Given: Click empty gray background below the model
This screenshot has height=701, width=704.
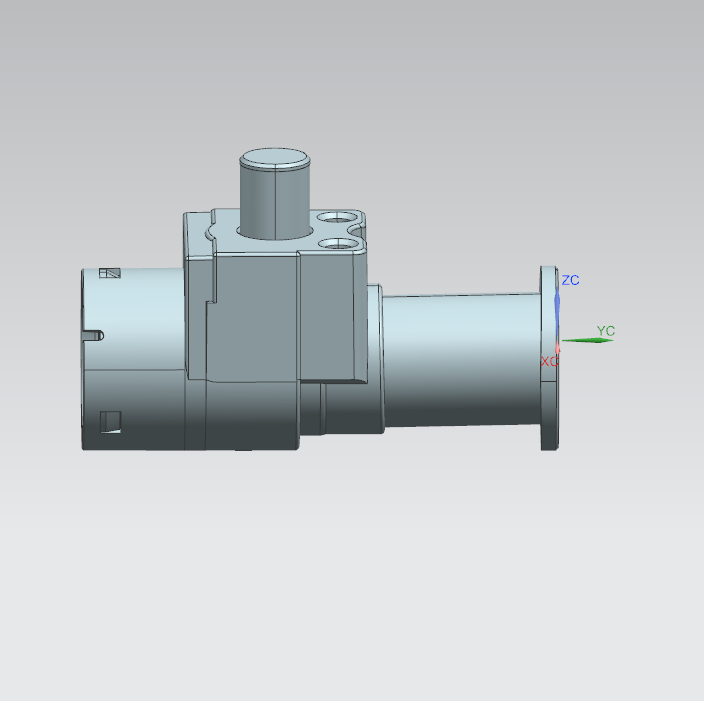Looking at the screenshot, I should coord(350,580).
